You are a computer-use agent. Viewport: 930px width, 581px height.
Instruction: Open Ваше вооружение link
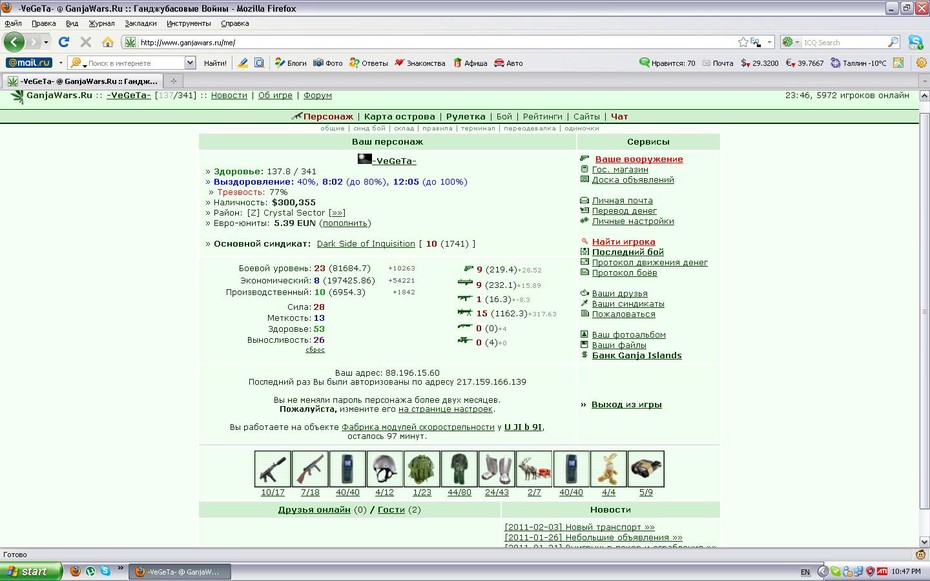(639, 159)
